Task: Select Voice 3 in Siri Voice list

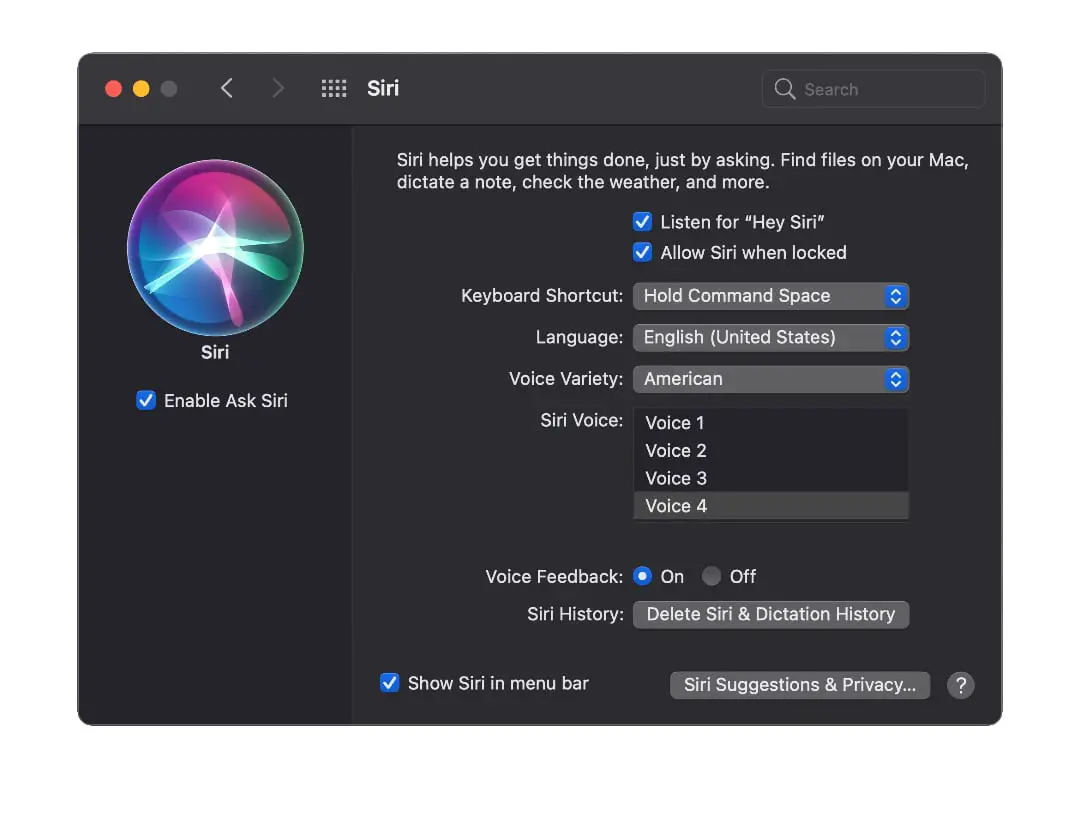Action: 771,478
